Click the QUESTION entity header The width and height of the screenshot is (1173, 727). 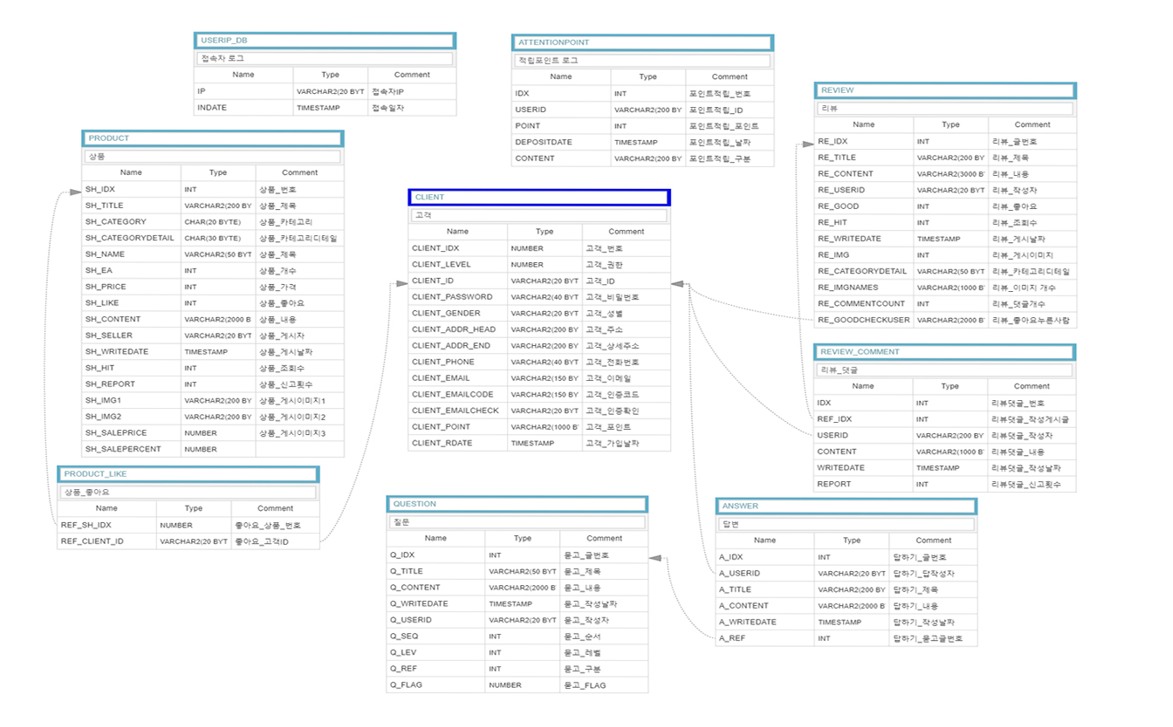click(x=517, y=503)
